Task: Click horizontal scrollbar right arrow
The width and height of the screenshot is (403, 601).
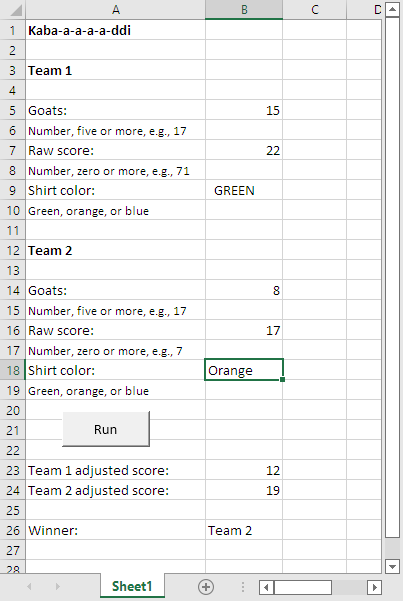Action: click(x=375, y=587)
